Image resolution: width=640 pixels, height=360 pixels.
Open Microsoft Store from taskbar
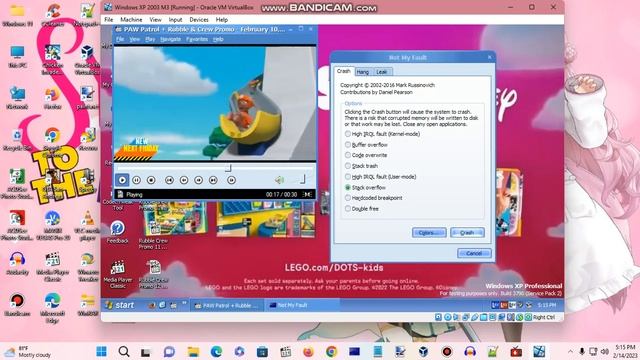[262, 351]
